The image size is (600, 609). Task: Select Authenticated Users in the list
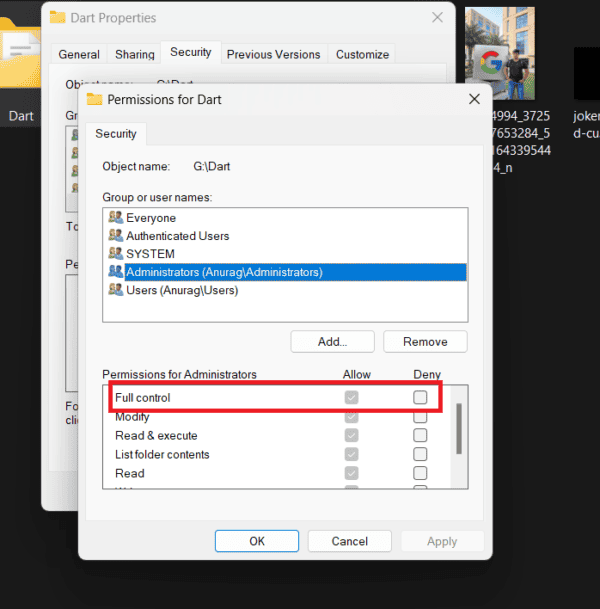(285, 235)
